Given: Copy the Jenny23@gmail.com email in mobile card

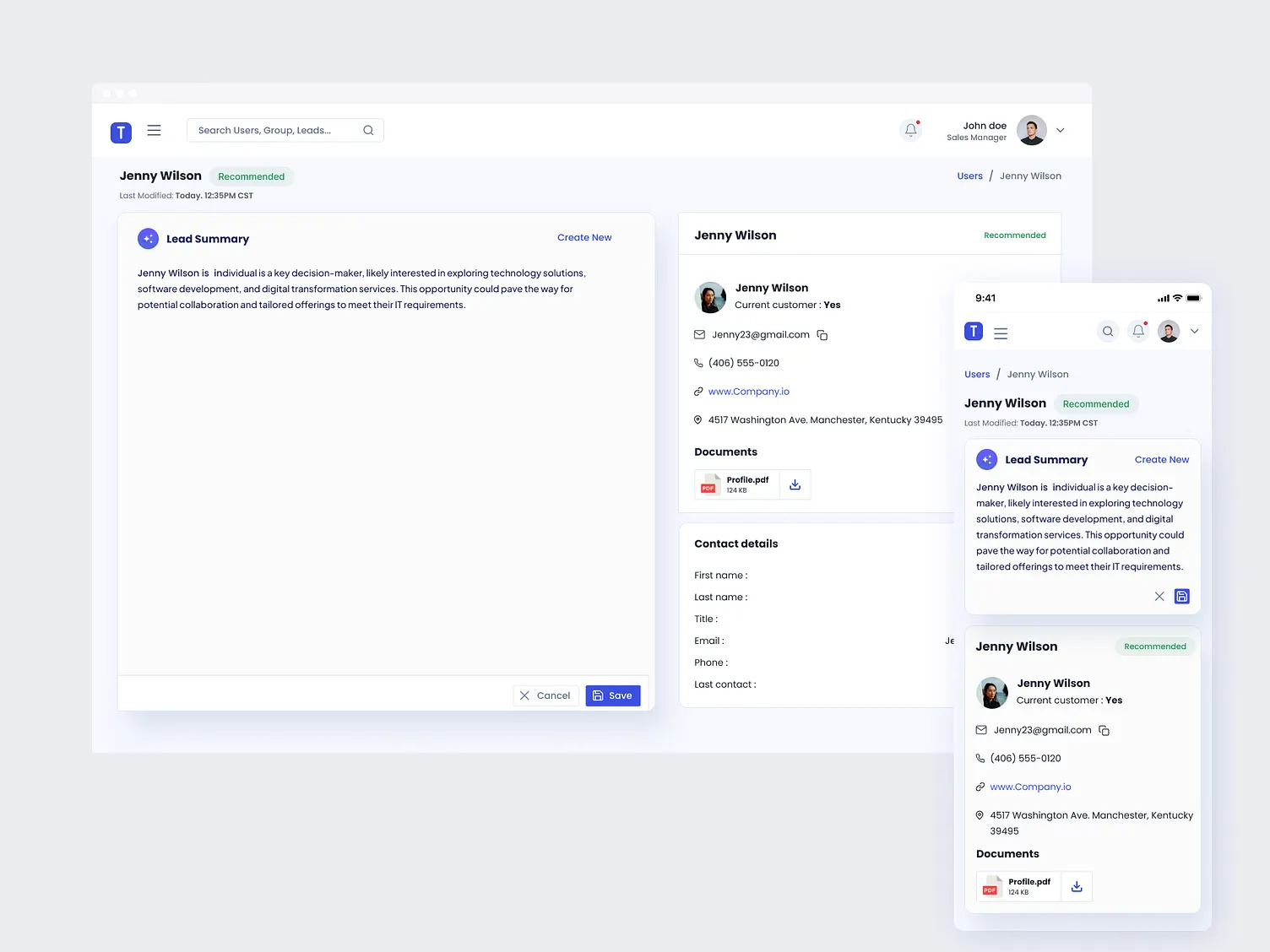Looking at the screenshot, I should pyautogui.click(x=1104, y=731).
